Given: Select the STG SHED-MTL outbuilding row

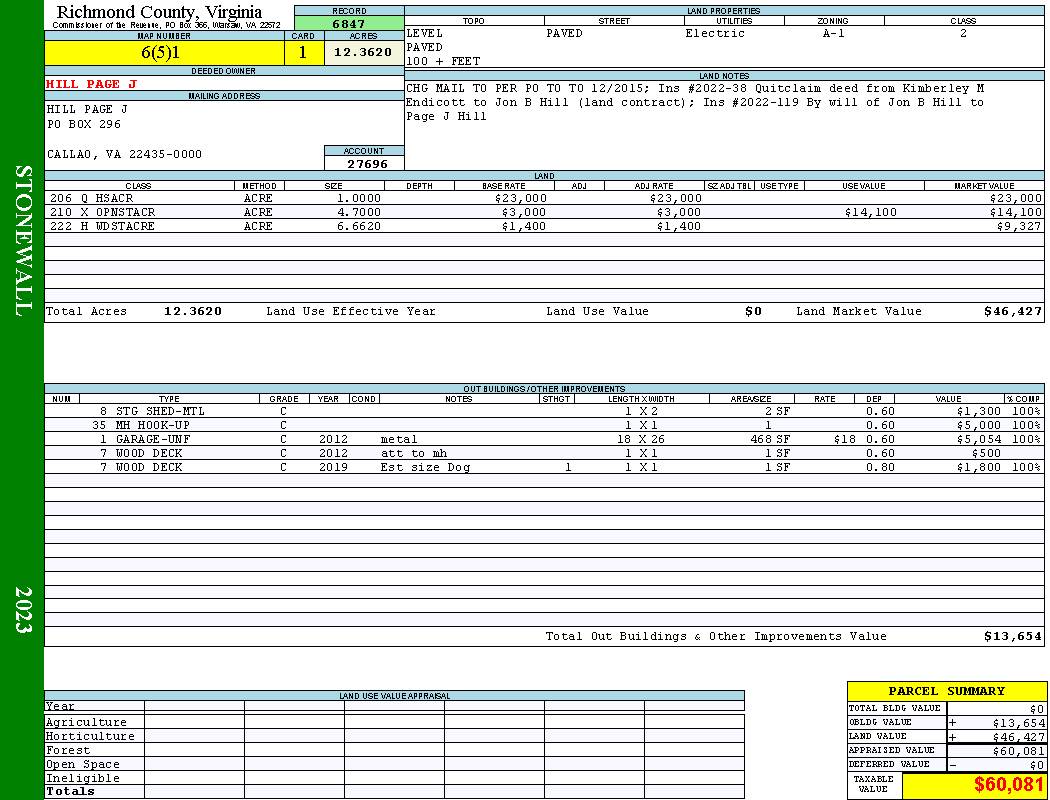Looking at the screenshot, I should (x=544, y=412).
